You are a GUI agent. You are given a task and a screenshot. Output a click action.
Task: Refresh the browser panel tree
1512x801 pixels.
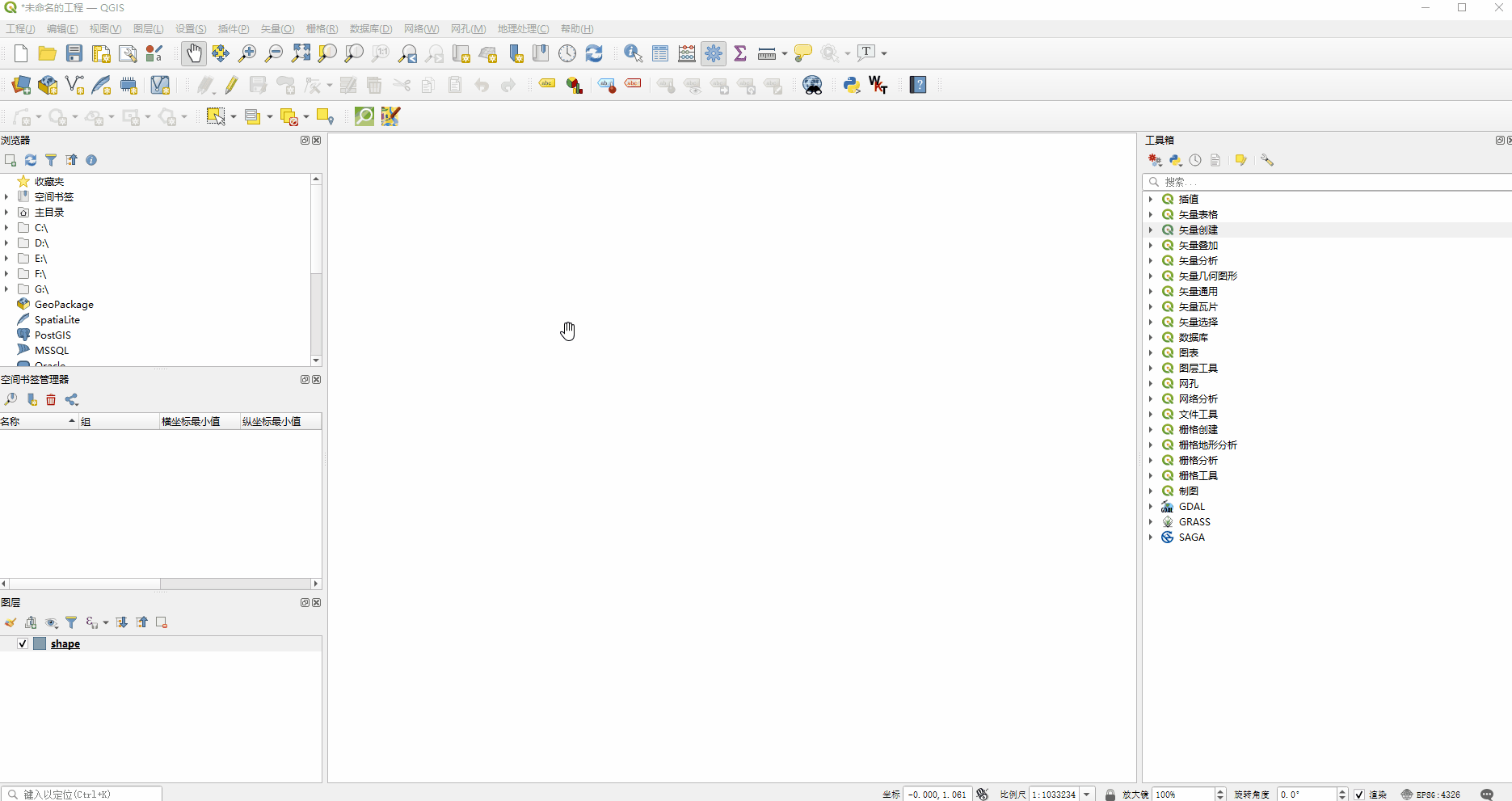coord(31,160)
